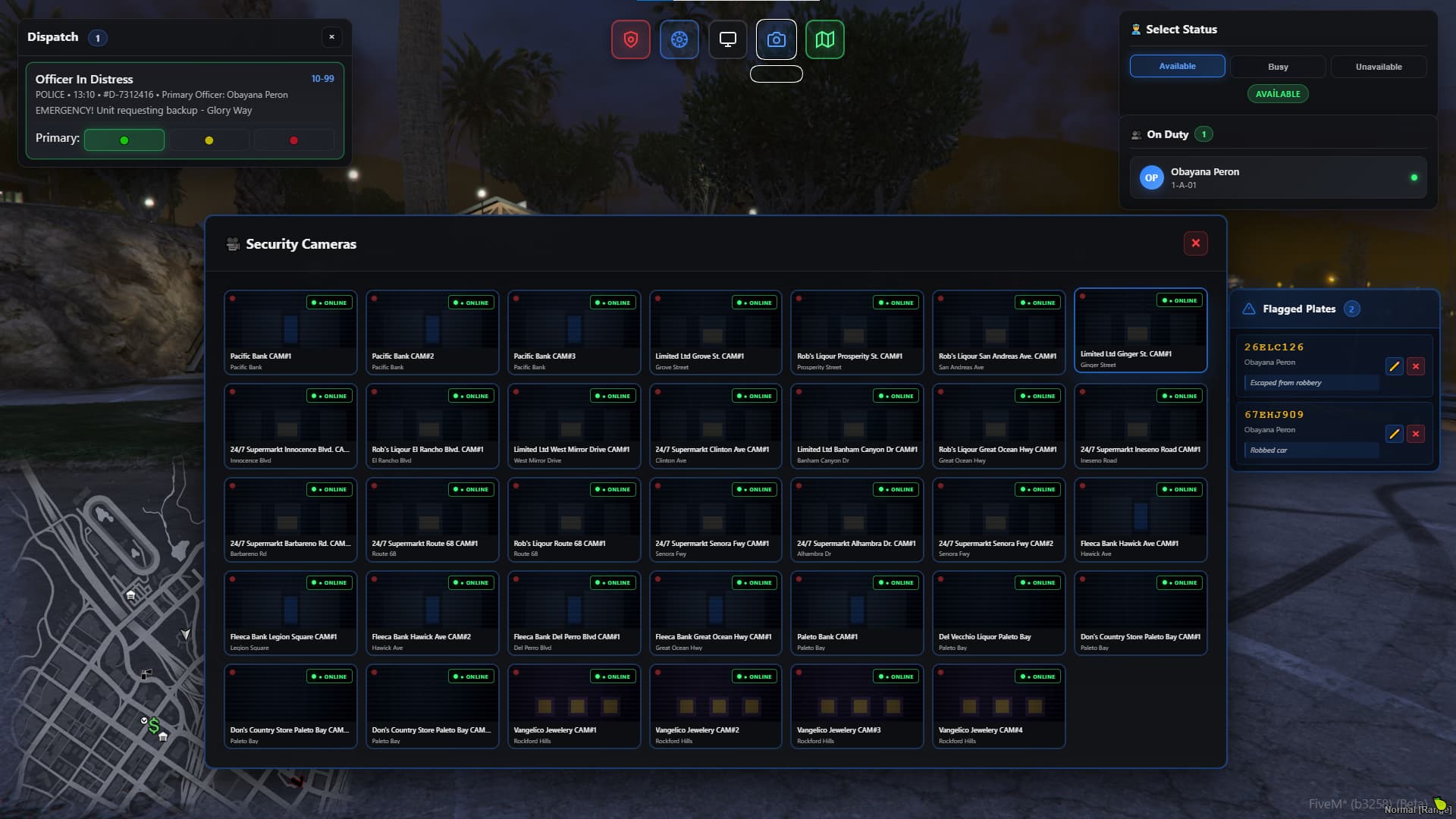The height and width of the screenshot is (819, 1456).
Task: Click the blue steering wheel icon
Action: point(679,39)
